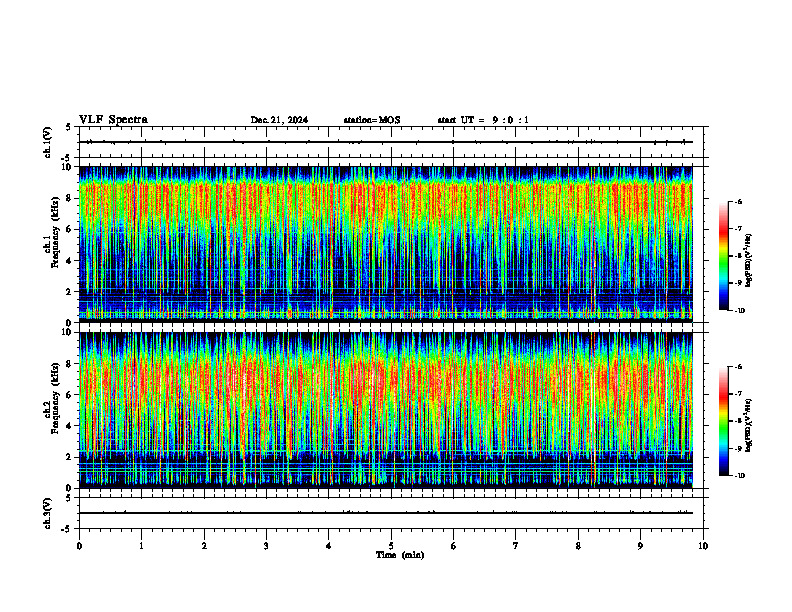Click time axis tick label "1"
Viewport: 792px width, 612px height.
[x=141, y=546]
